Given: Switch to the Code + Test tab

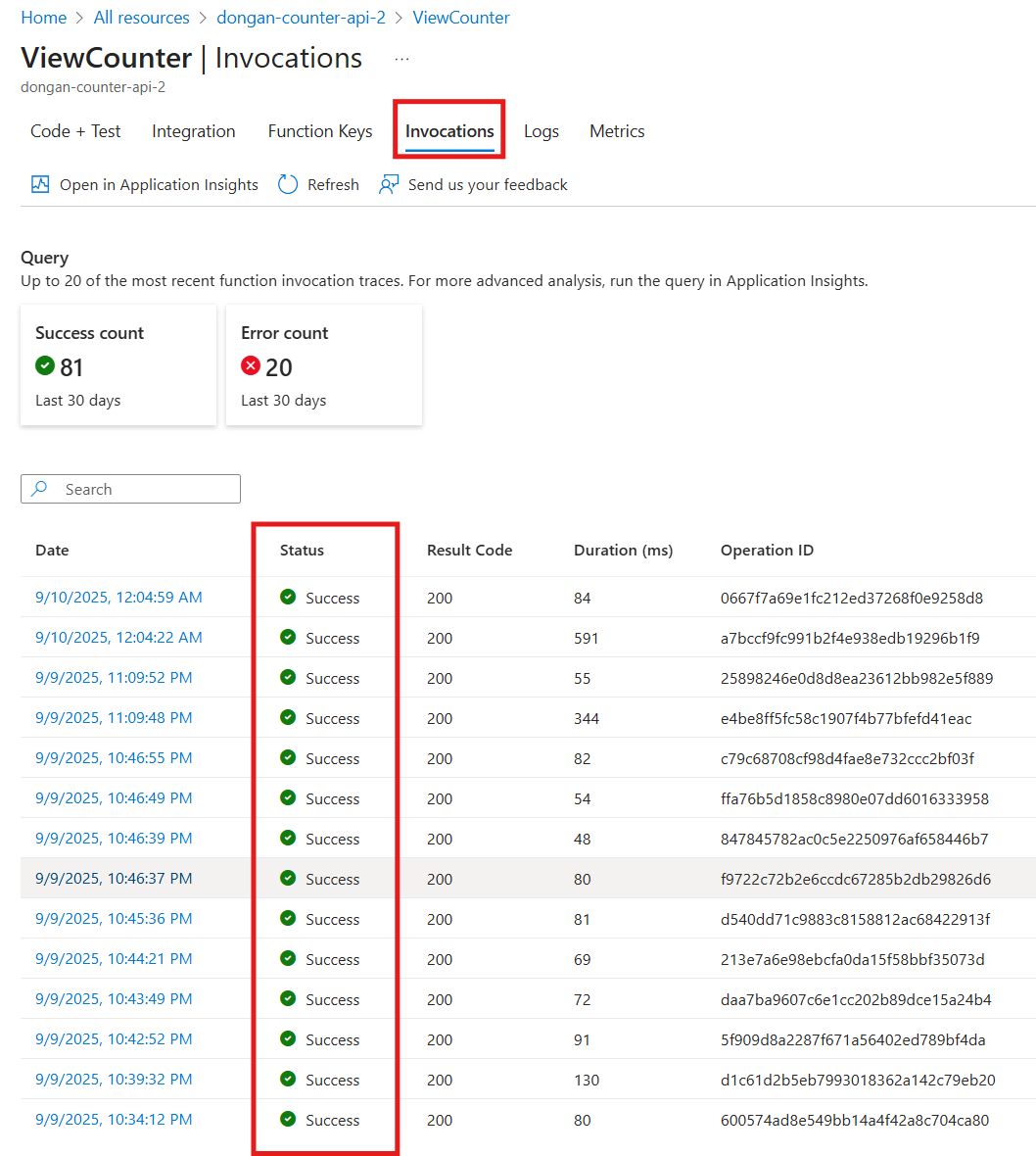Looking at the screenshot, I should (75, 131).
